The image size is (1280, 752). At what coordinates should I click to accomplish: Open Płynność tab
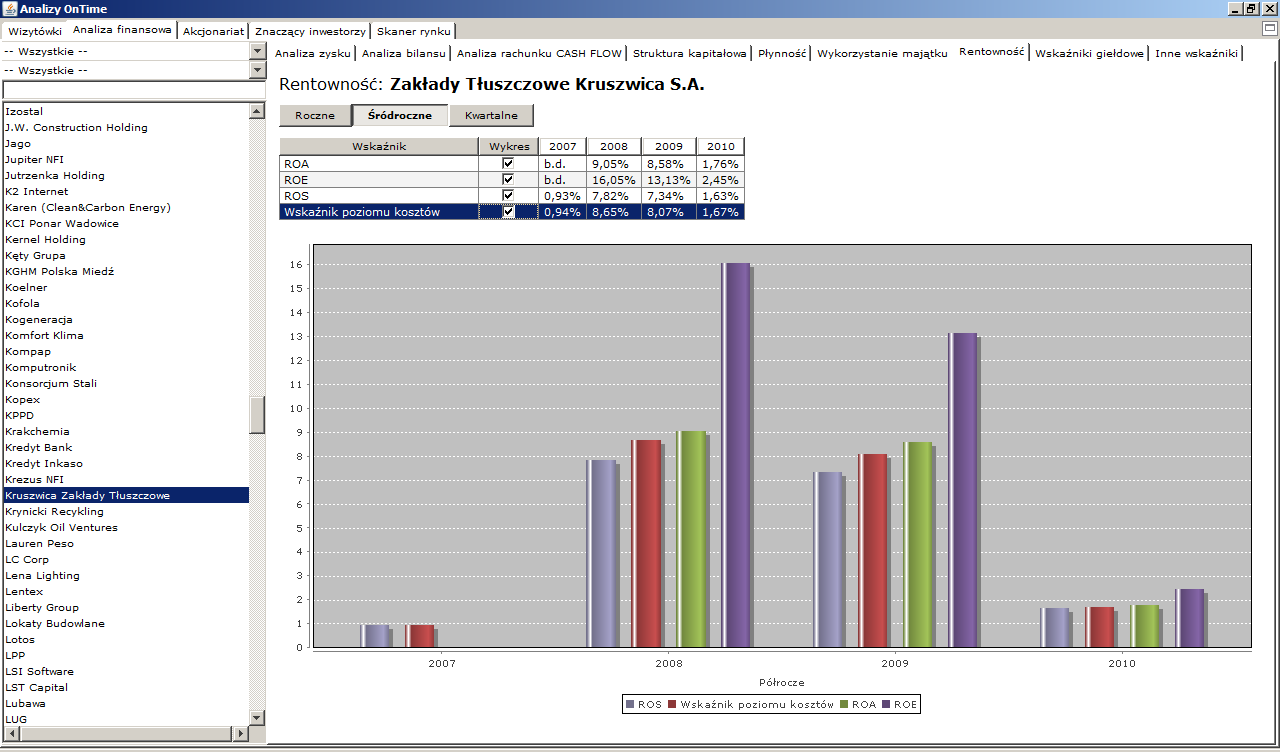[x=782, y=53]
